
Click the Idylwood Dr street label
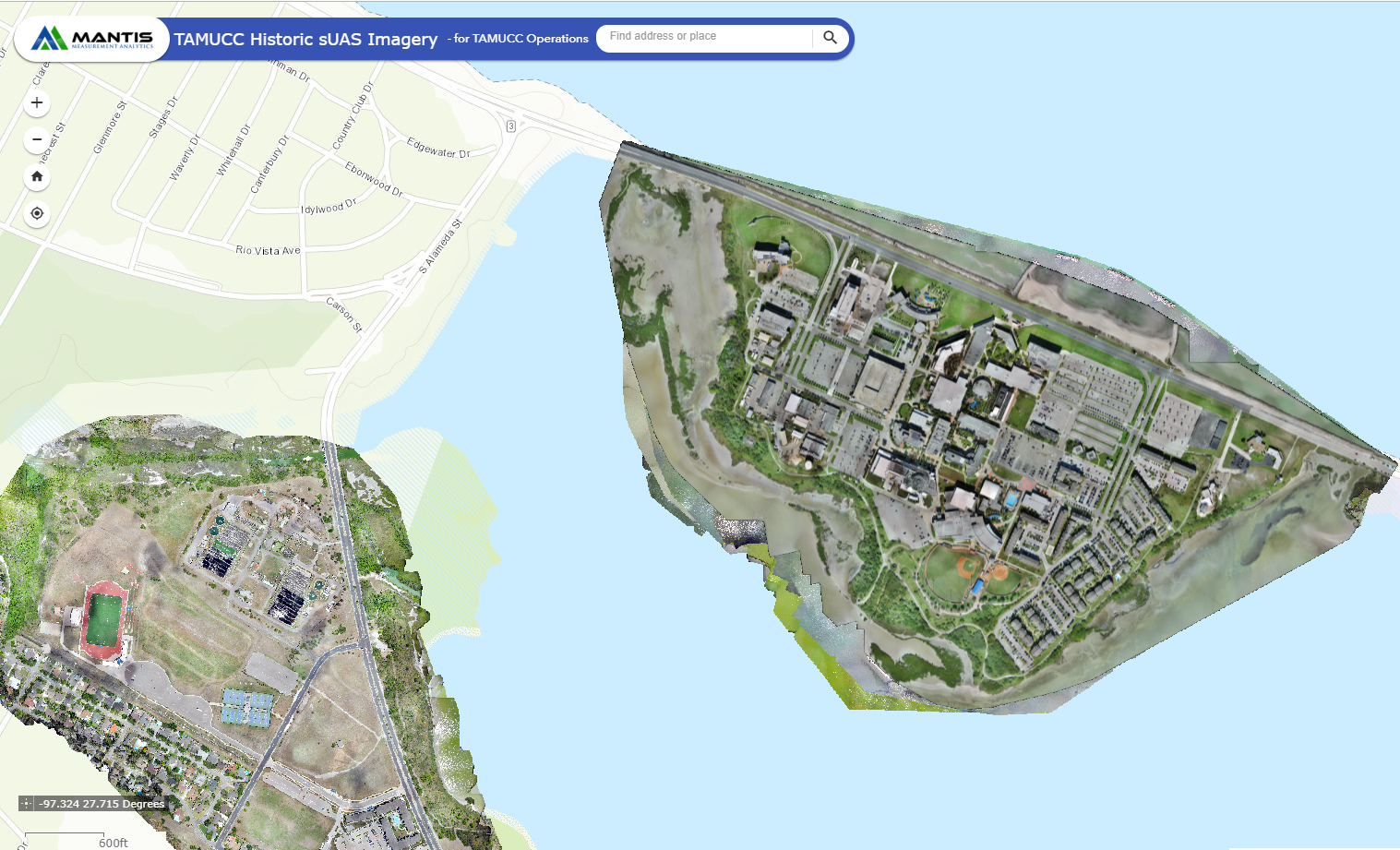(329, 207)
